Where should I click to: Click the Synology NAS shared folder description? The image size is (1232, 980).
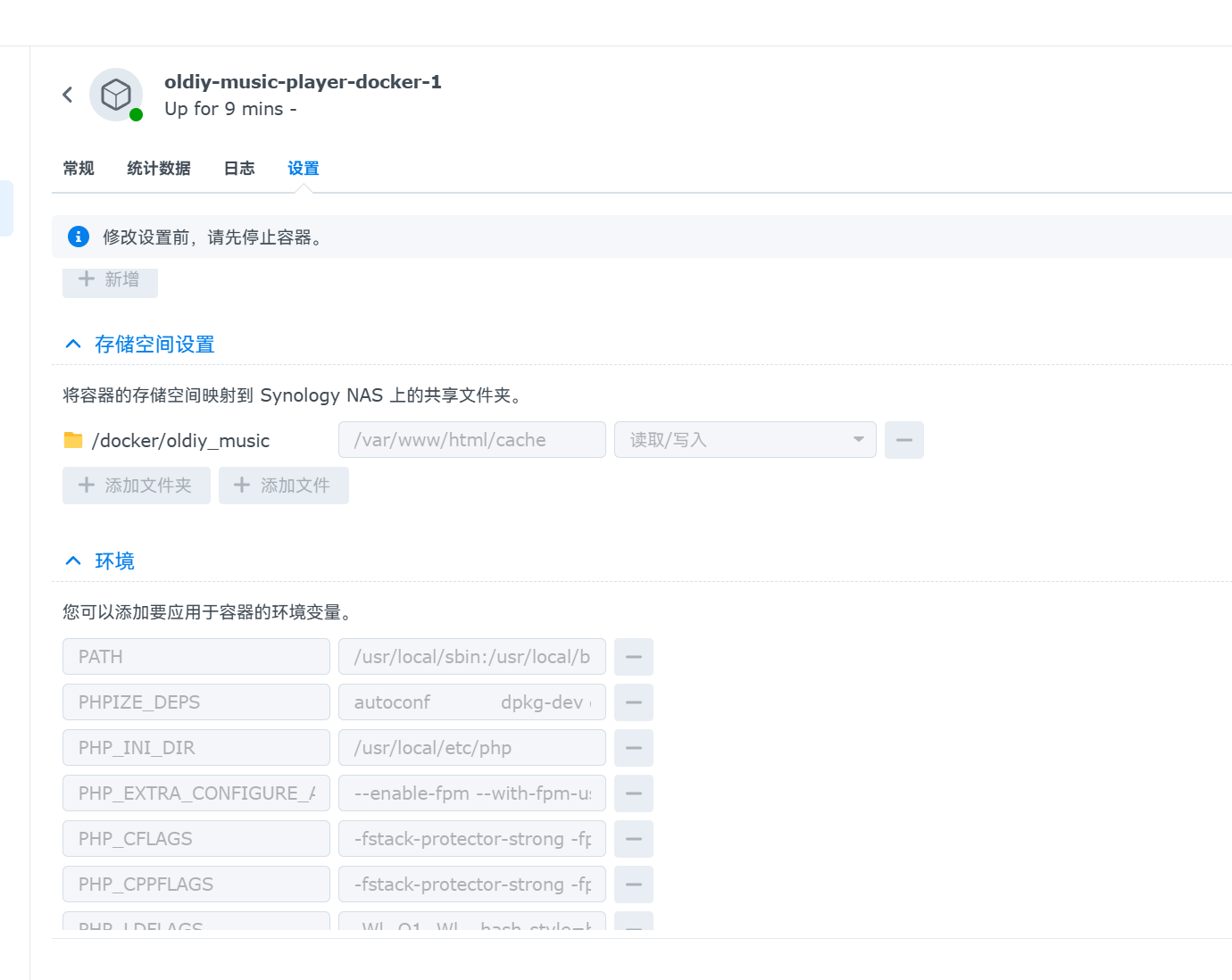[x=293, y=395]
